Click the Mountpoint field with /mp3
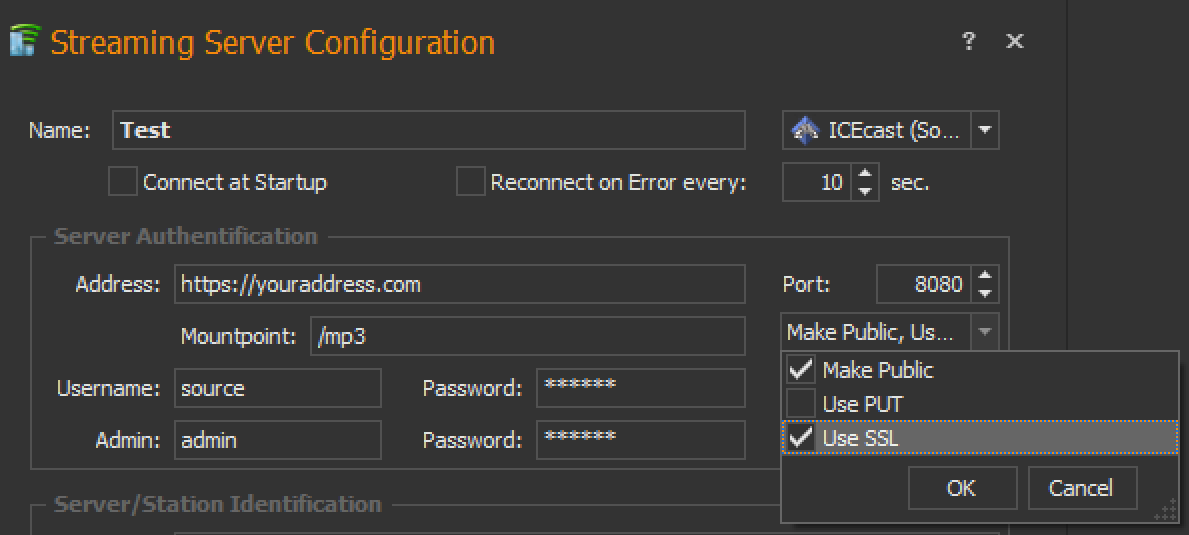Screen dimensions: 1189x535 point(527,336)
